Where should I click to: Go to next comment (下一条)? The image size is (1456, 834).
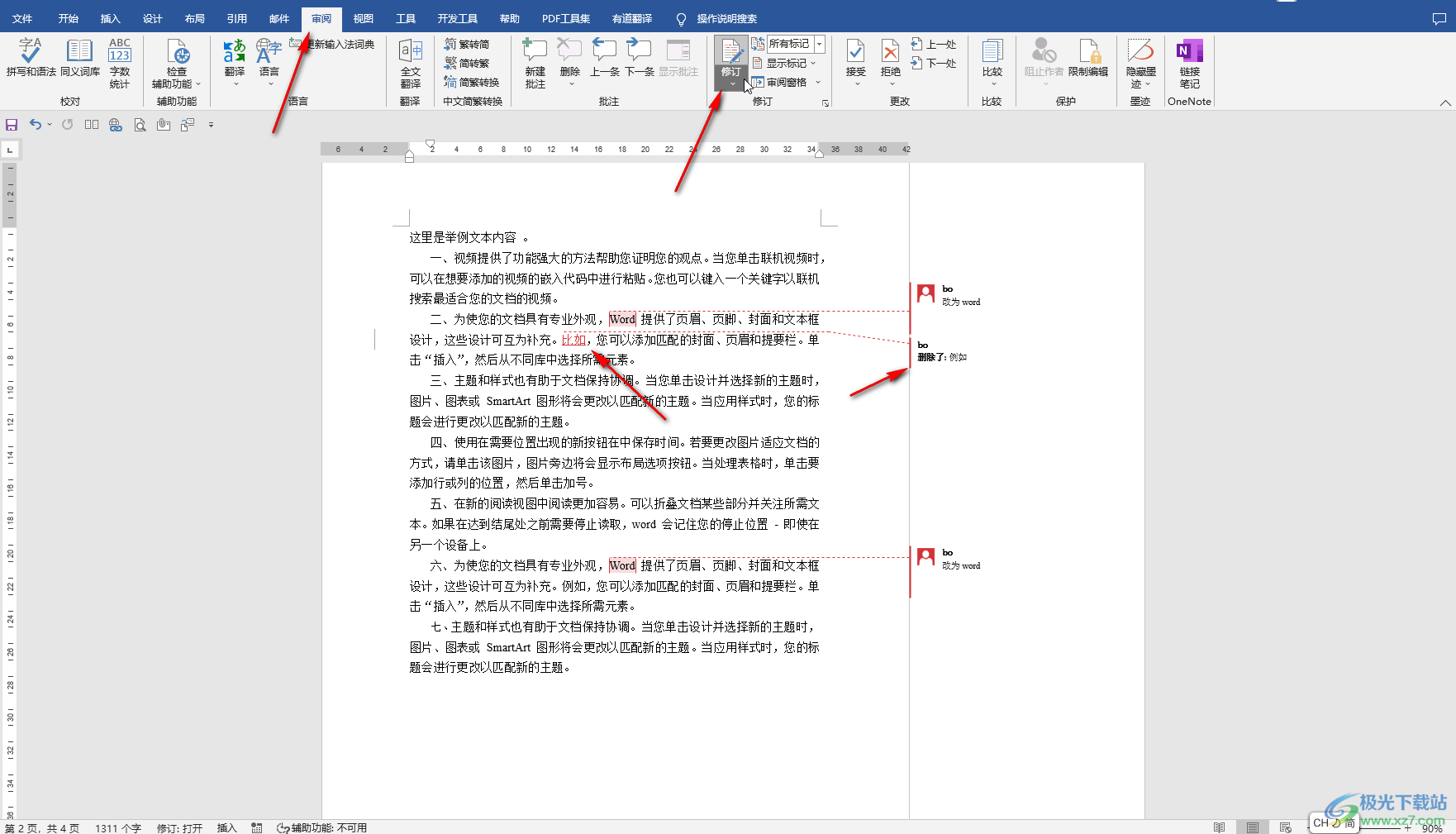point(639,58)
